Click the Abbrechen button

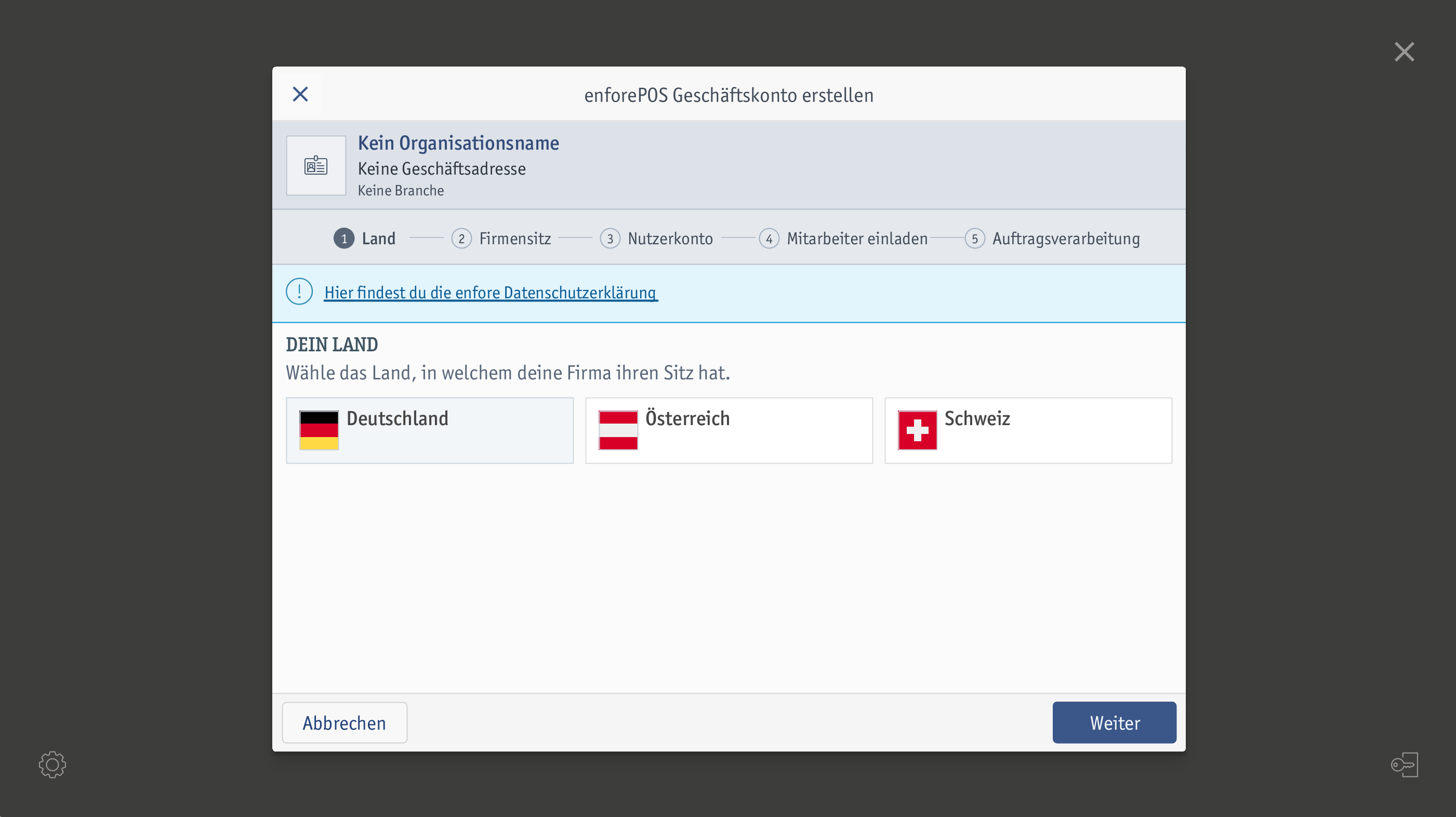345,722
